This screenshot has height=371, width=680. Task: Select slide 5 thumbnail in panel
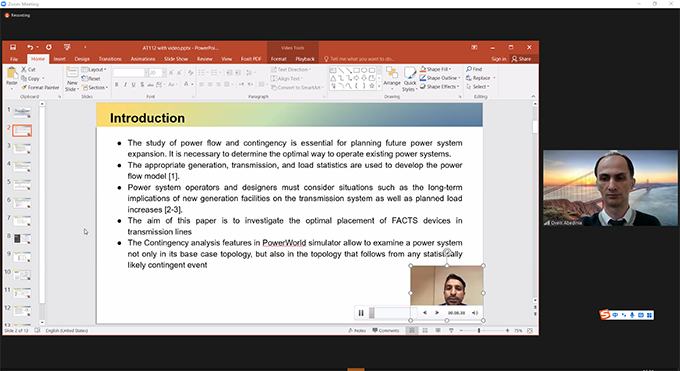click(x=22, y=184)
